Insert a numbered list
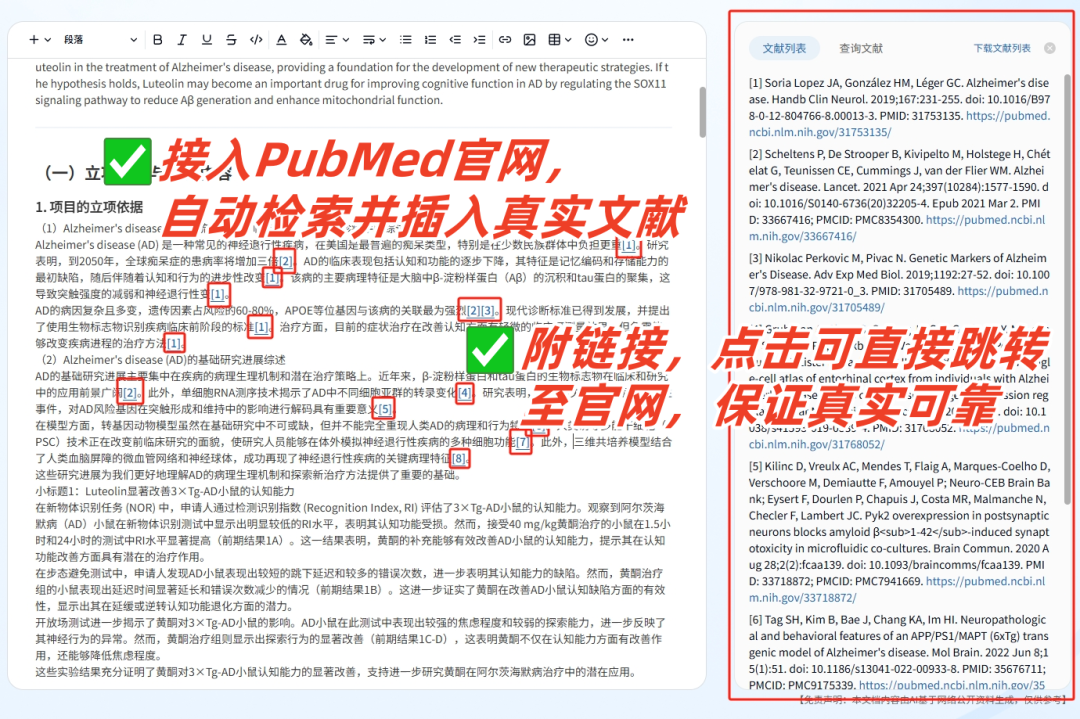 pos(430,40)
